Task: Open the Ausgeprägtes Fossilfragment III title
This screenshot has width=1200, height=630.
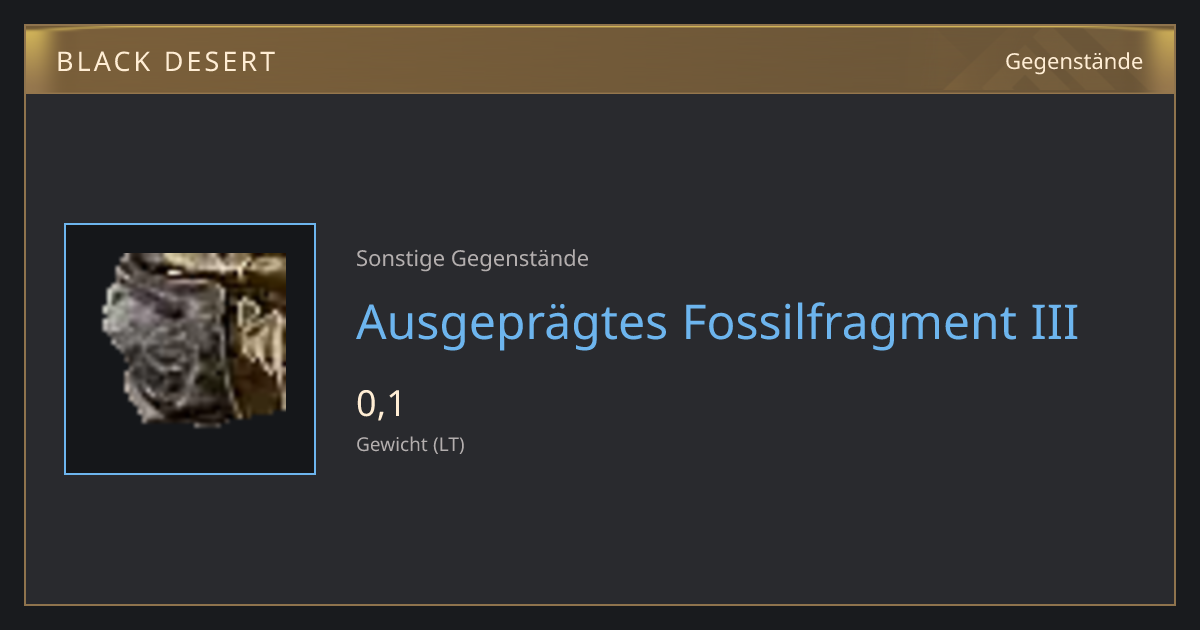Action: [717, 324]
